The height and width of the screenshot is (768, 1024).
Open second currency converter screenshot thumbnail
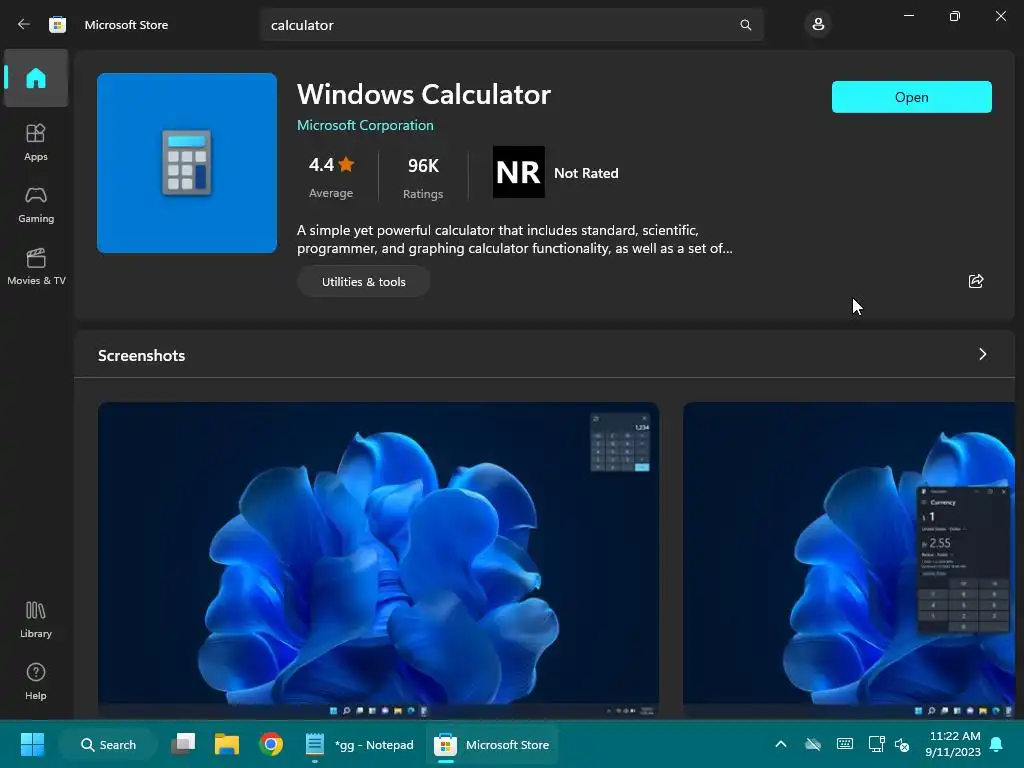click(x=848, y=560)
